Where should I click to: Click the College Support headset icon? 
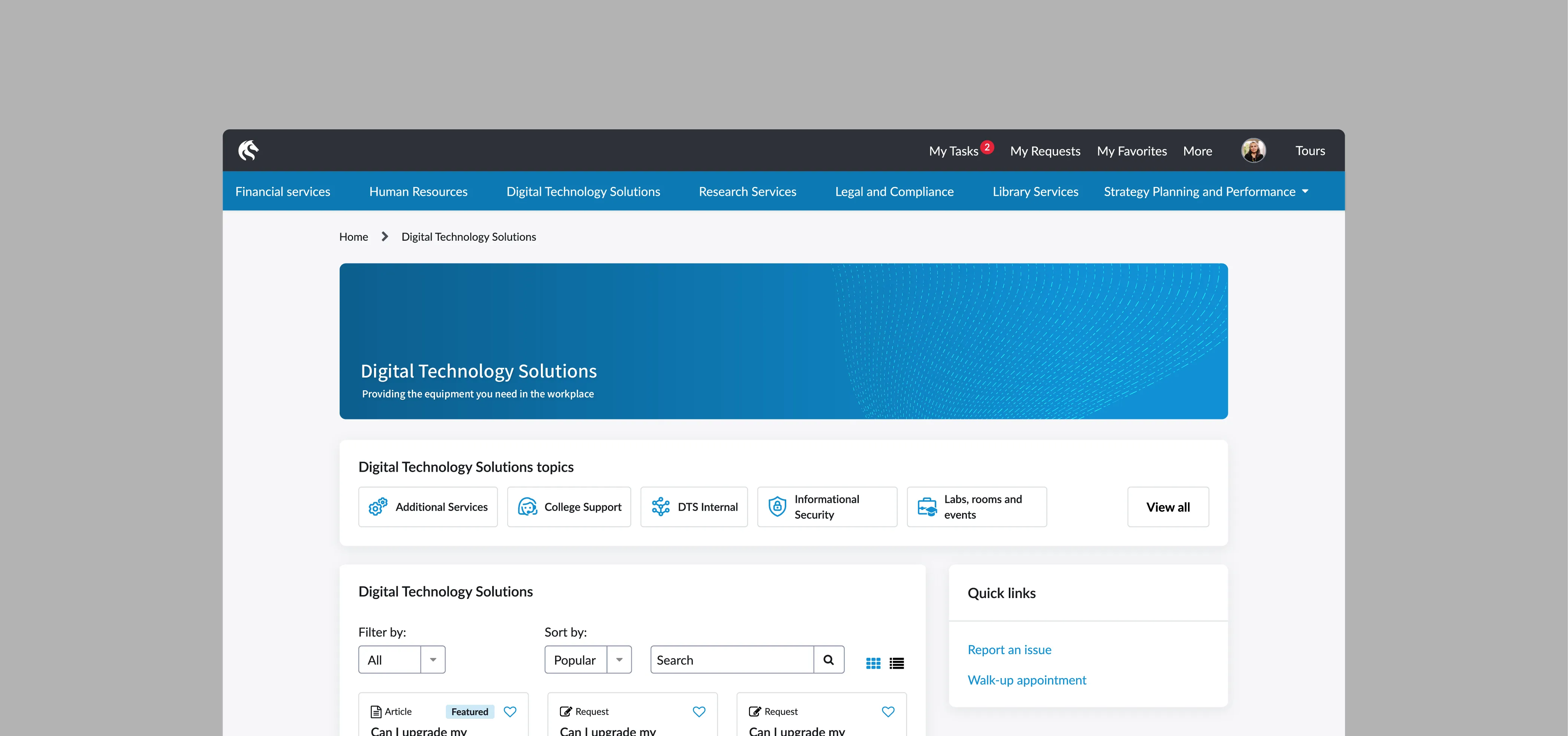(x=527, y=507)
